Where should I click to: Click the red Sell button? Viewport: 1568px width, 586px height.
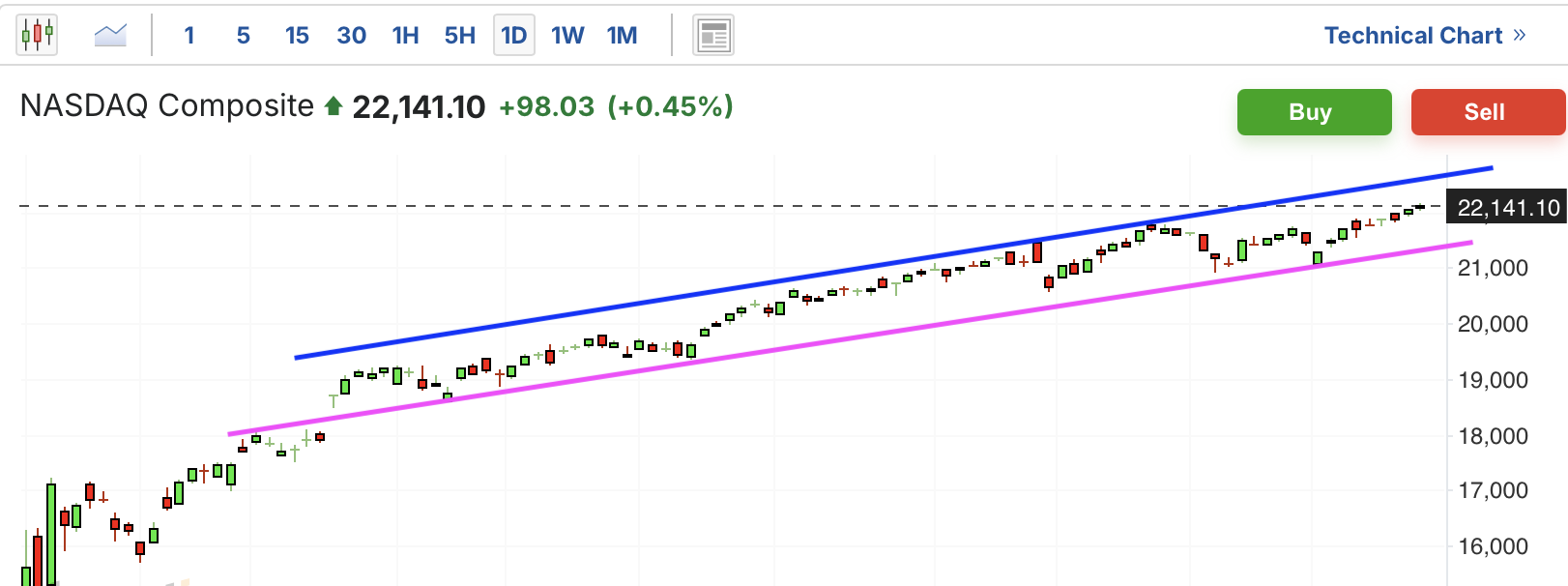pyautogui.click(x=1488, y=112)
